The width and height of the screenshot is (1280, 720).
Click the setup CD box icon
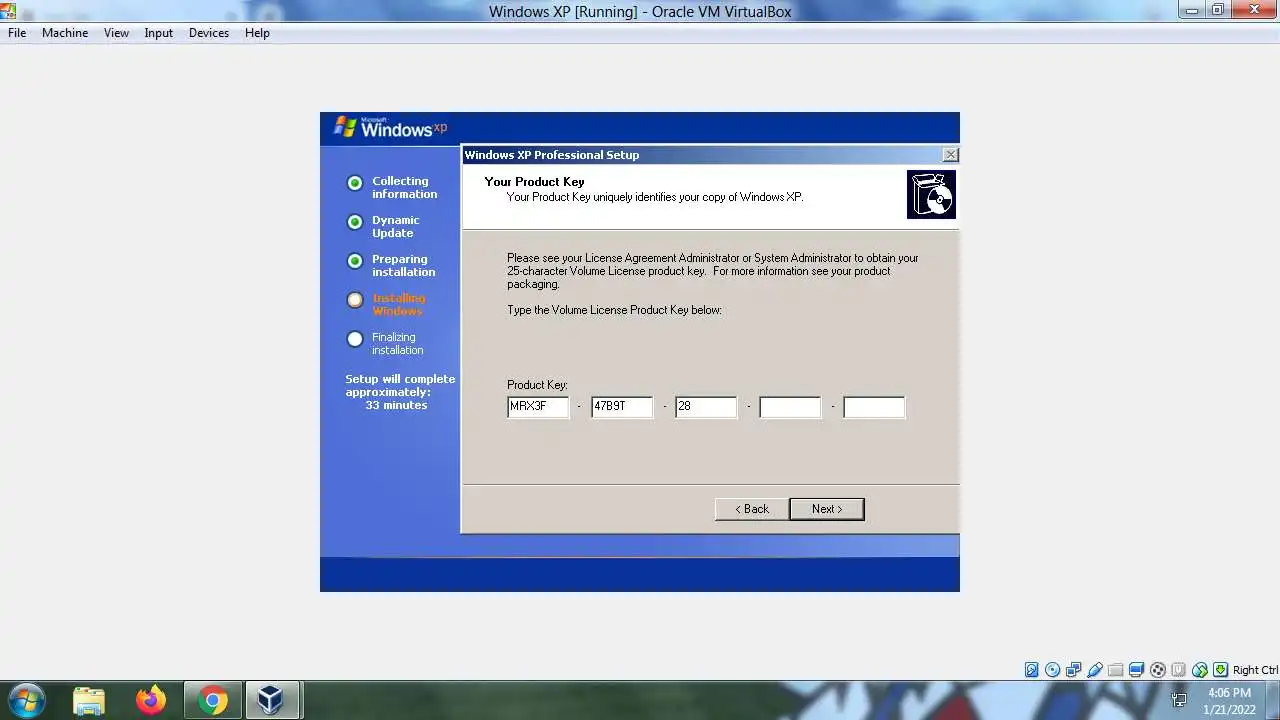coord(931,194)
